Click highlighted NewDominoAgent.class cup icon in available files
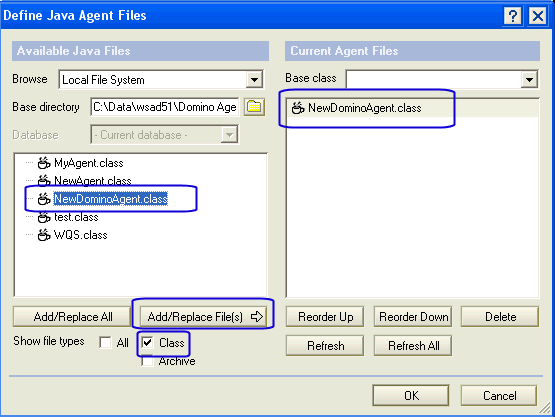555x417 pixels. (44, 199)
